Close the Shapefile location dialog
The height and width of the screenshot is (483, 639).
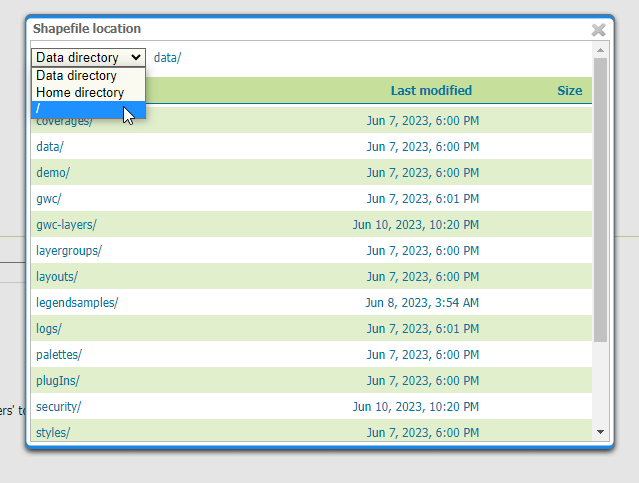(598, 30)
